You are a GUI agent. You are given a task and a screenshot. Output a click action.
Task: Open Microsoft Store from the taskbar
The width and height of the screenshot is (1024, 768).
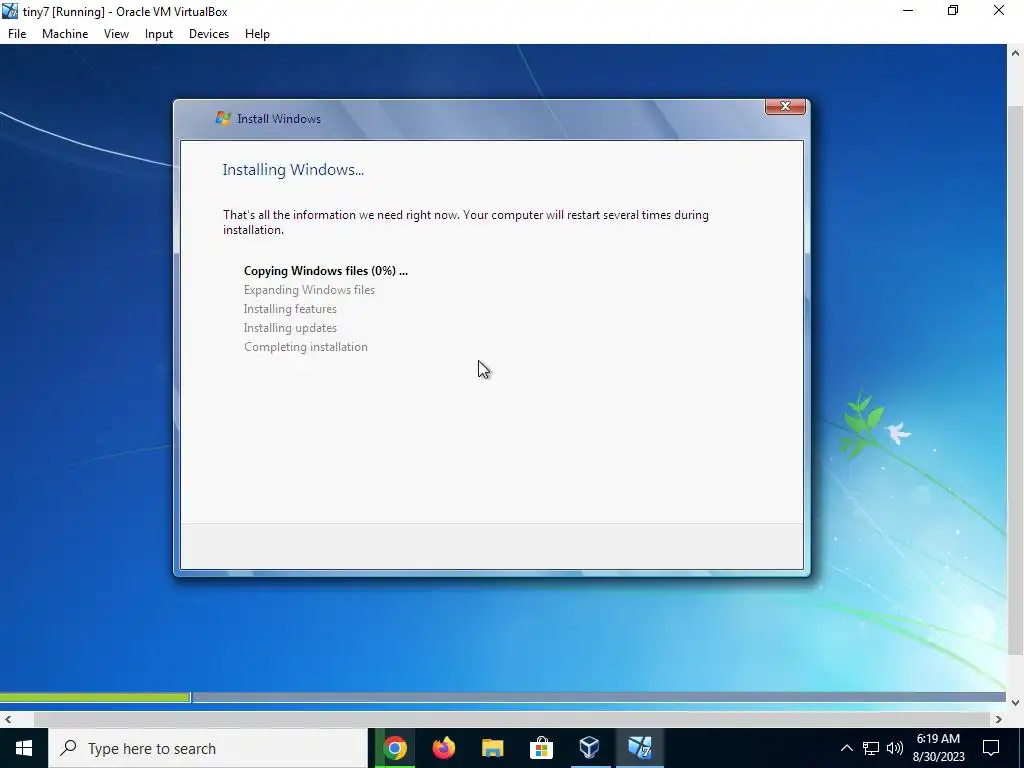click(541, 748)
